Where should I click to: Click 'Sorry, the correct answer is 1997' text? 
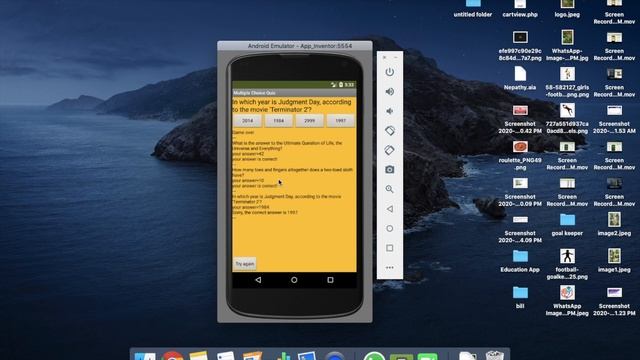265,213
